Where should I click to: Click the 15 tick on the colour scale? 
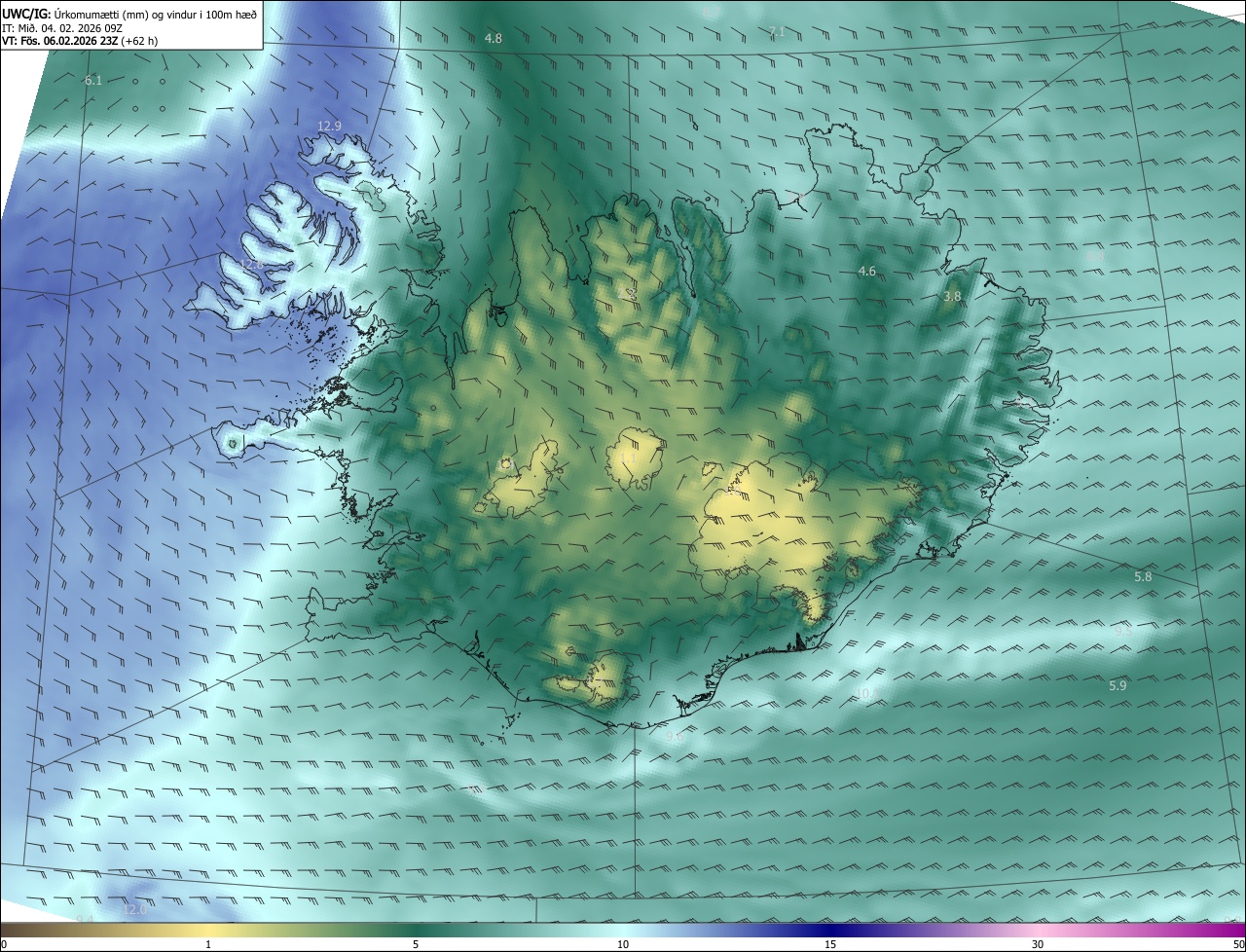(830, 944)
